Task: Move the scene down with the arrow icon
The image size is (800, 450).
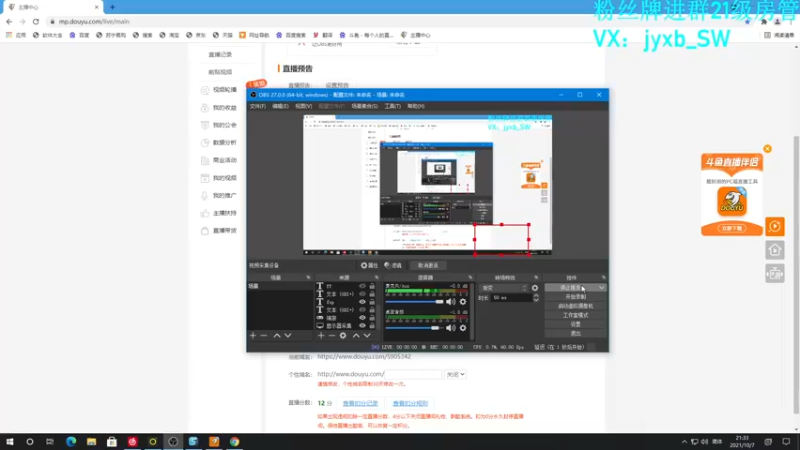Action: 288,336
